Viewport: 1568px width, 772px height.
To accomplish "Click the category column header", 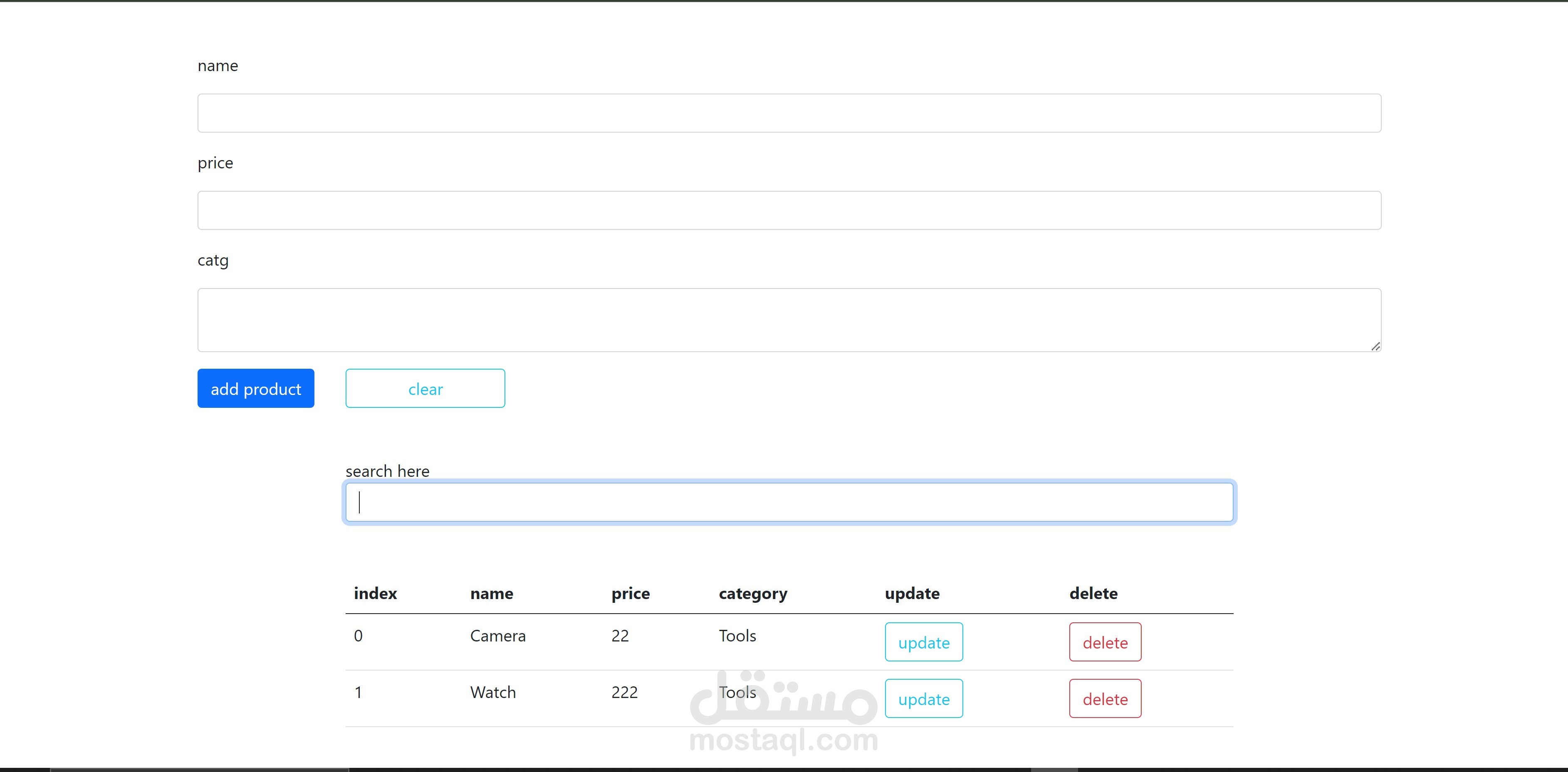I will coord(752,593).
